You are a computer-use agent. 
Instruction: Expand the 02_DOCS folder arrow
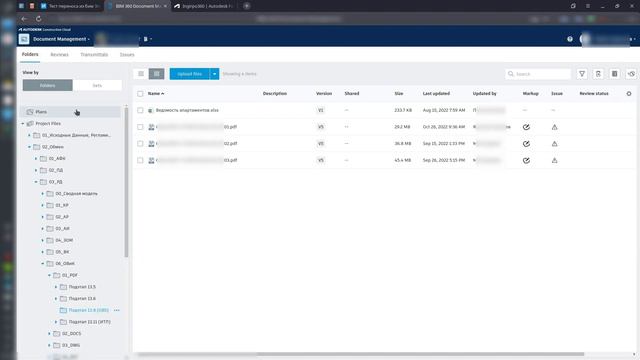click(49, 333)
